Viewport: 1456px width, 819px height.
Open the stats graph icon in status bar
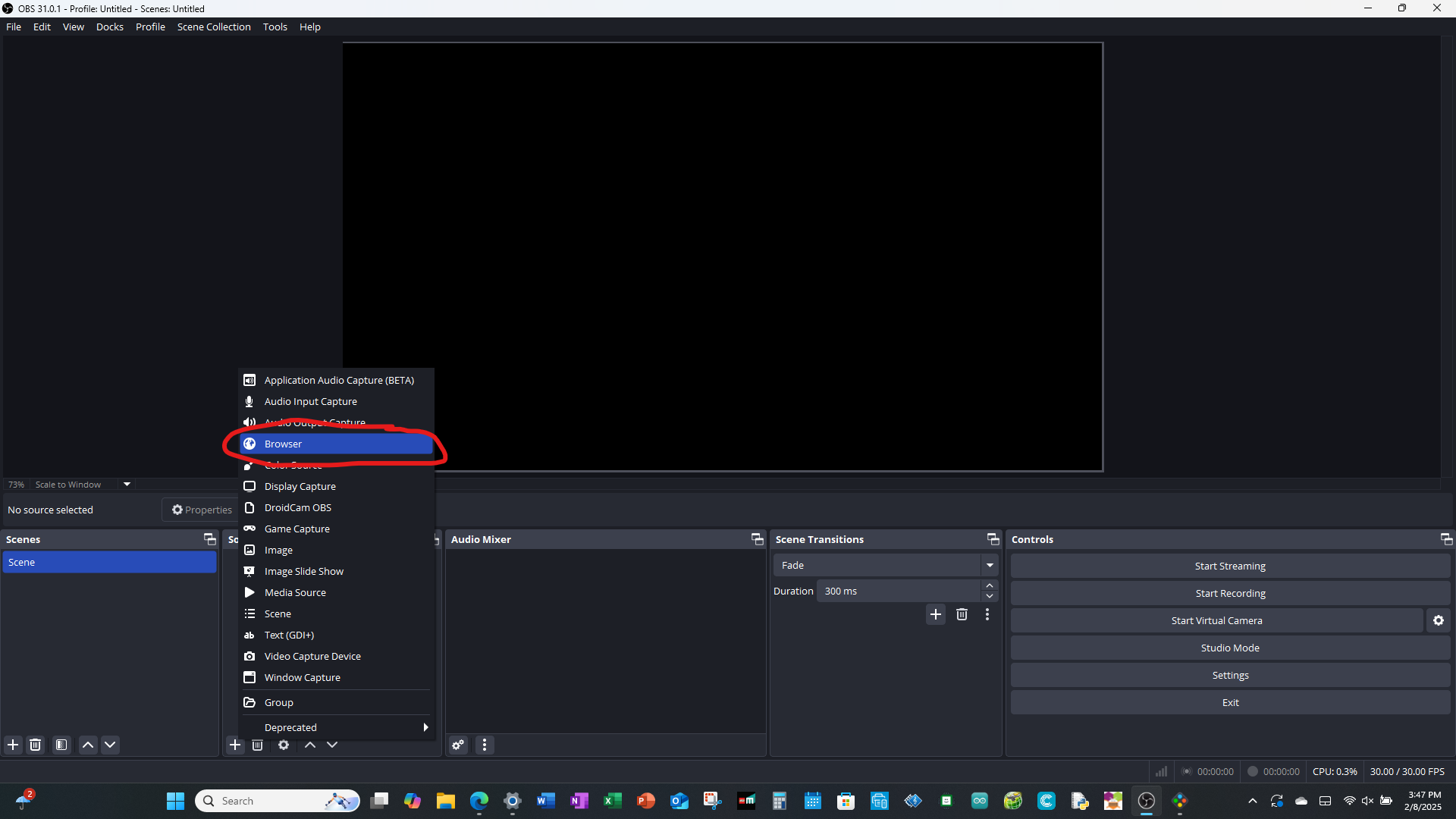(x=1161, y=770)
